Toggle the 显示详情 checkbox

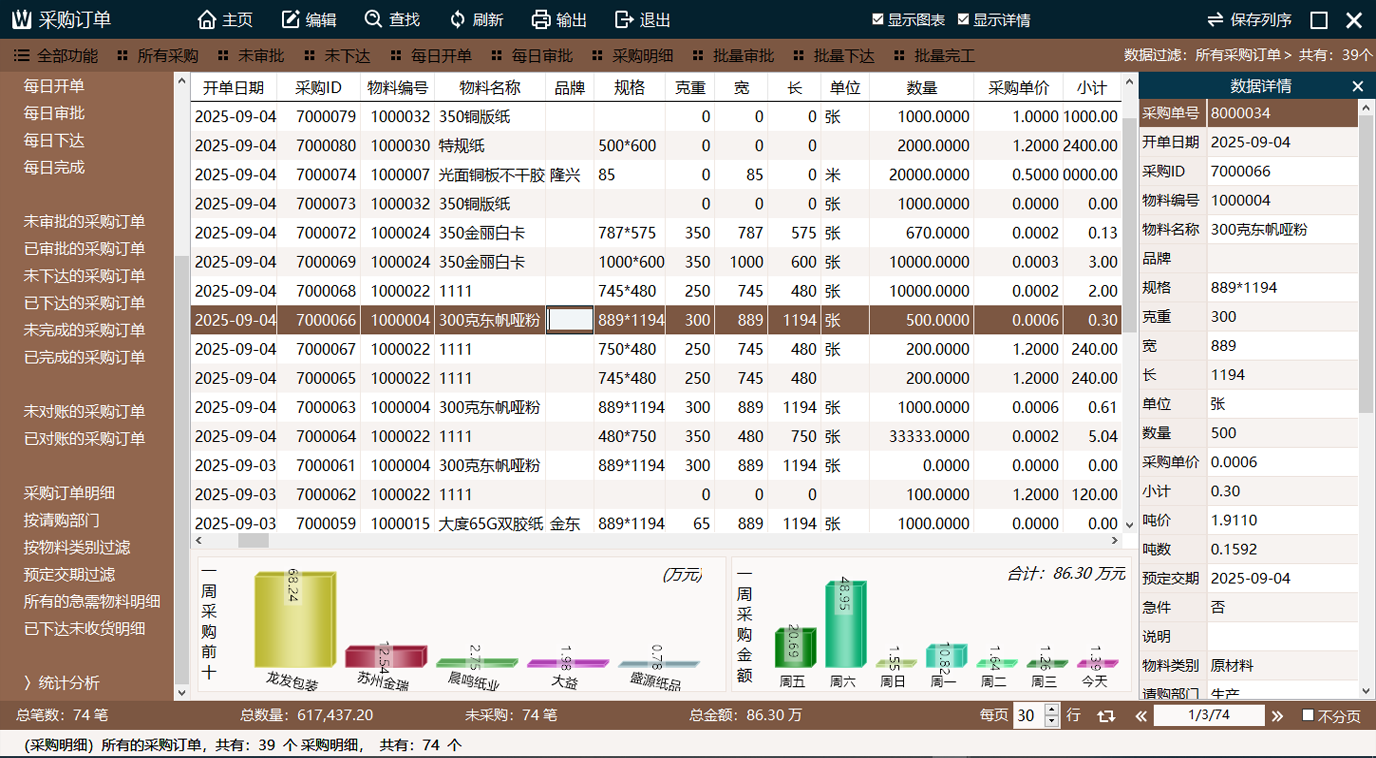(x=963, y=20)
